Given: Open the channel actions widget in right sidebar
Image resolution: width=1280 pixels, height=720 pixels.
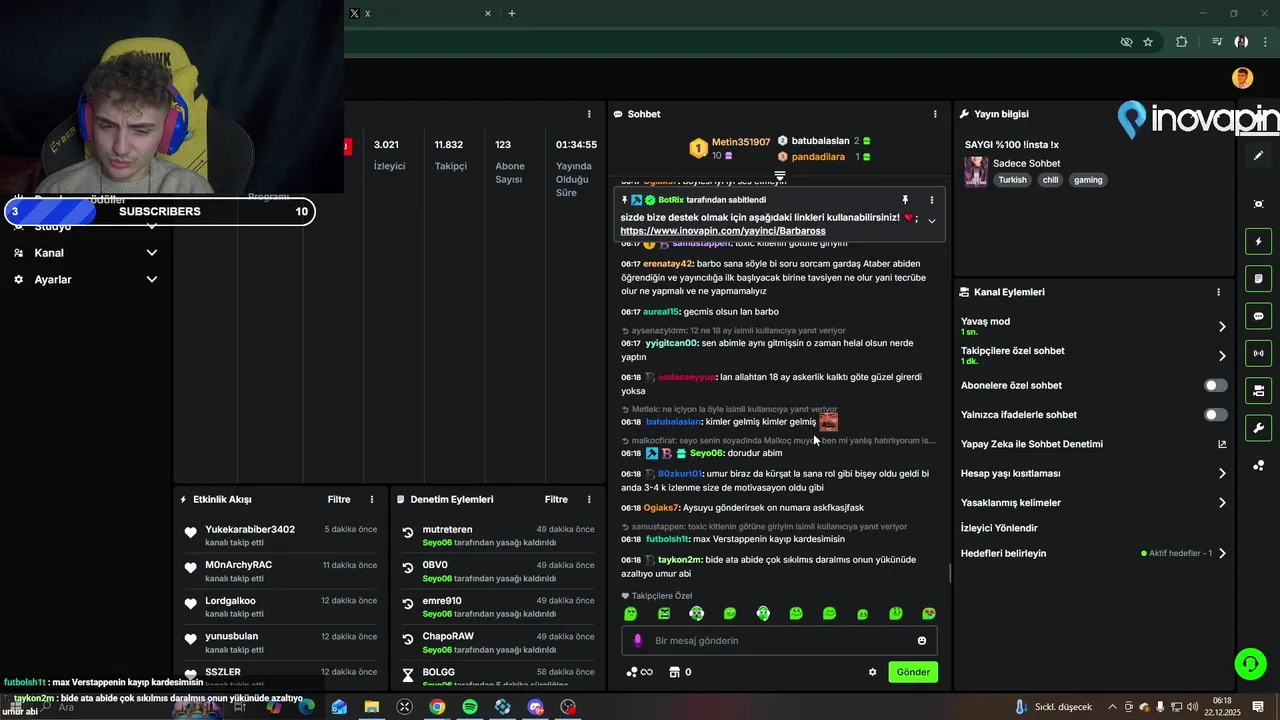Looking at the screenshot, I should click(x=1258, y=391).
